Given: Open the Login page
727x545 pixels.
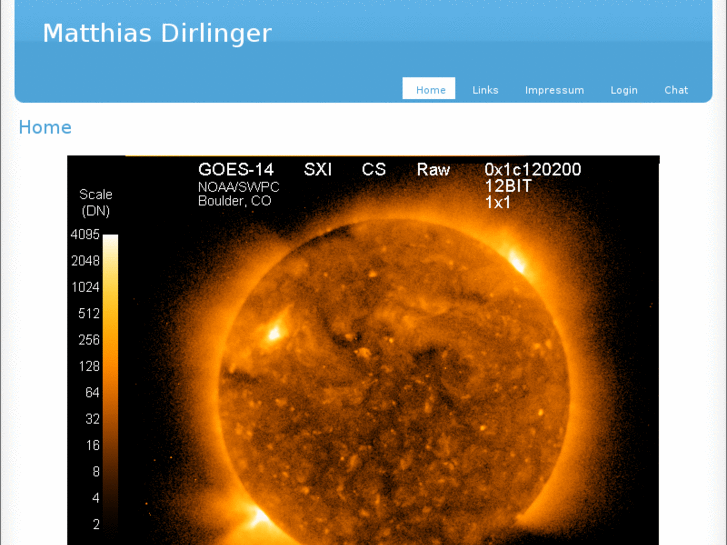Looking at the screenshot, I should 624,90.
